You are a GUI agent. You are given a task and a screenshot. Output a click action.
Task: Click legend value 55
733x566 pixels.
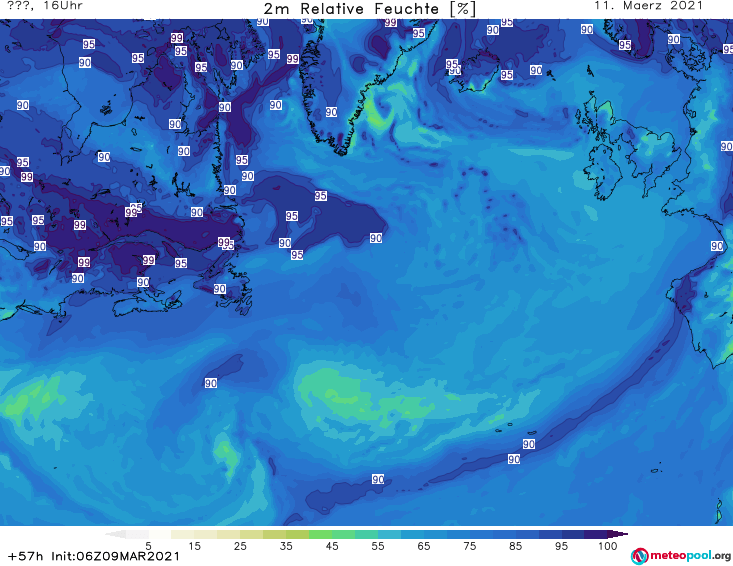378,546
